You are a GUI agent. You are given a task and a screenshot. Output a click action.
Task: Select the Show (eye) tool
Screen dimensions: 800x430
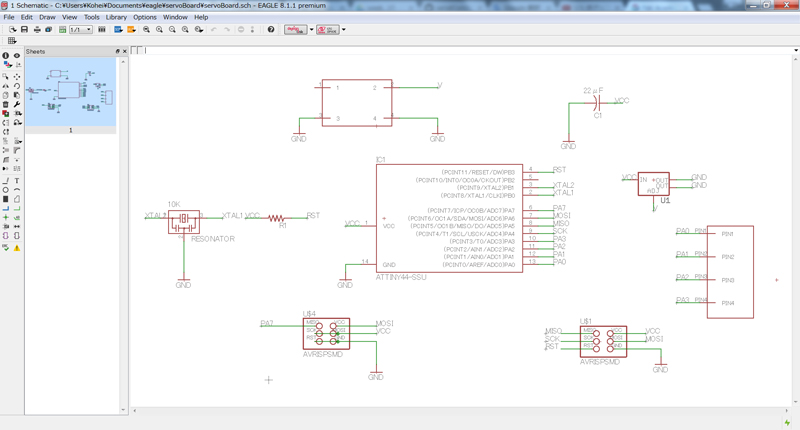tap(17, 55)
